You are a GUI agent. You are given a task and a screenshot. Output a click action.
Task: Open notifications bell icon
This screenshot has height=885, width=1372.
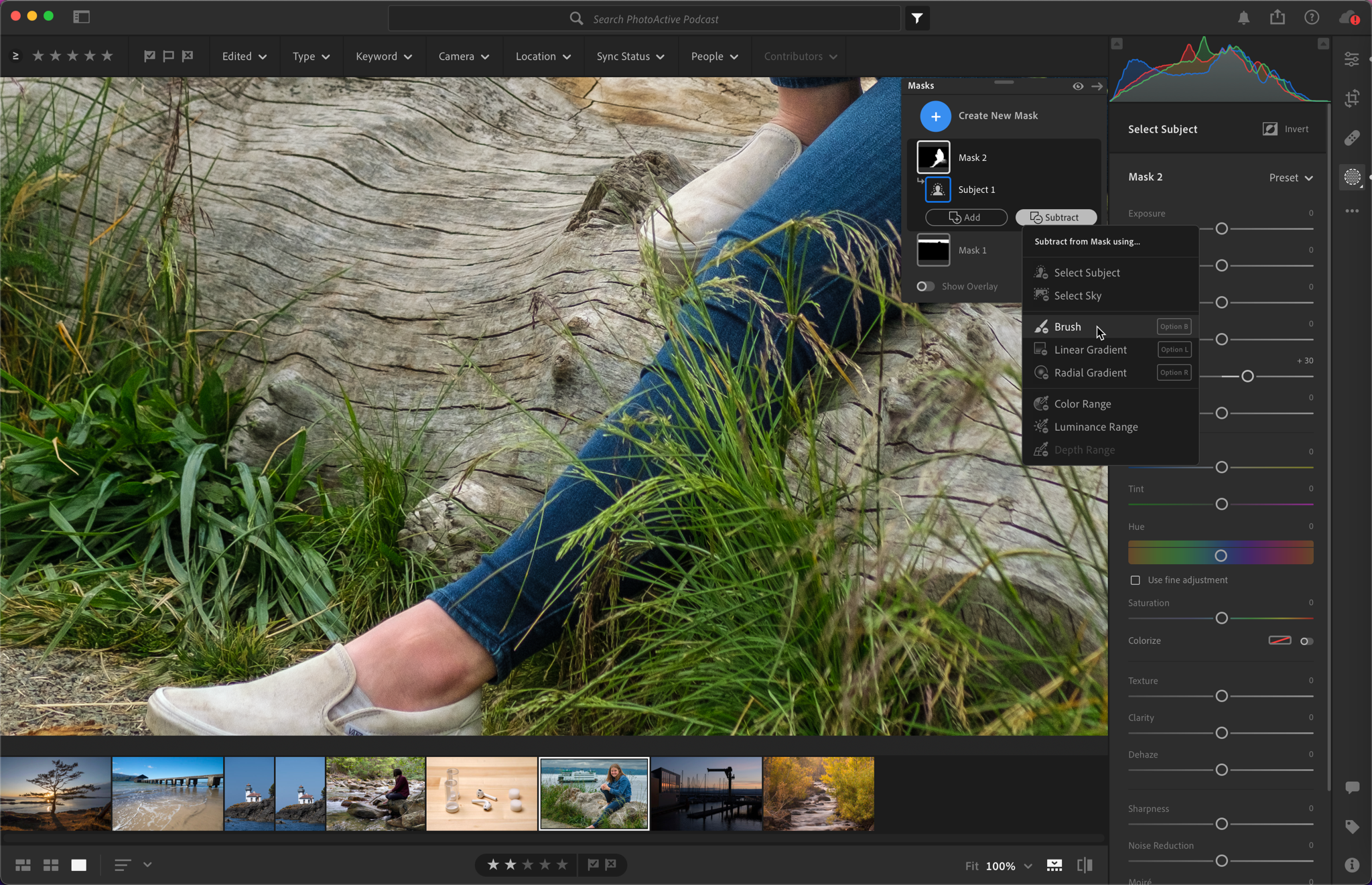(1243, 18)
